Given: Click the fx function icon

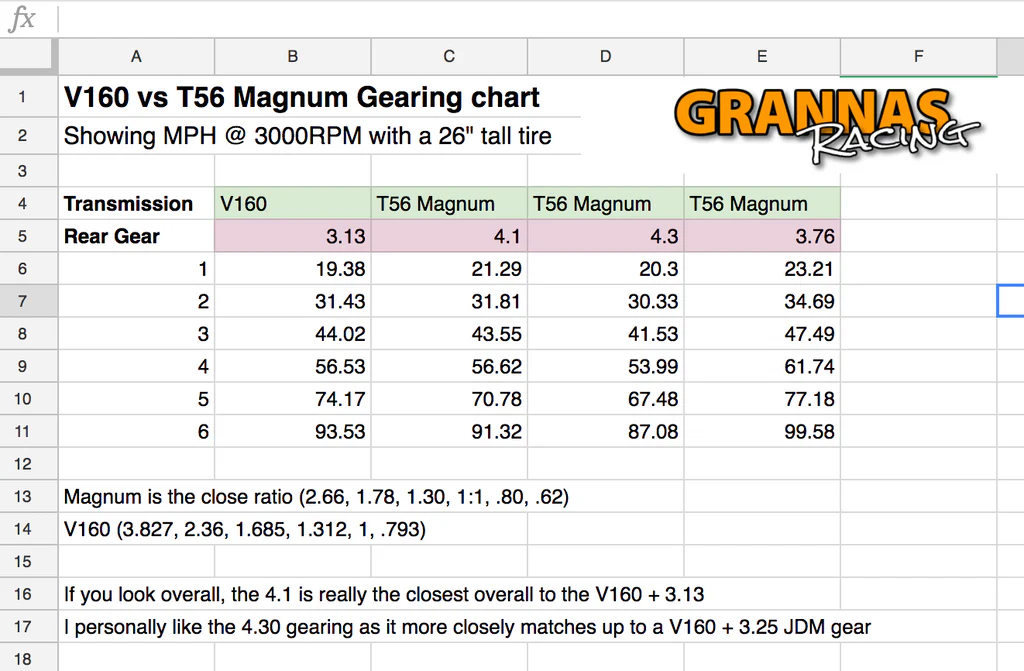Looking at the screenshot, I should 22,18.
